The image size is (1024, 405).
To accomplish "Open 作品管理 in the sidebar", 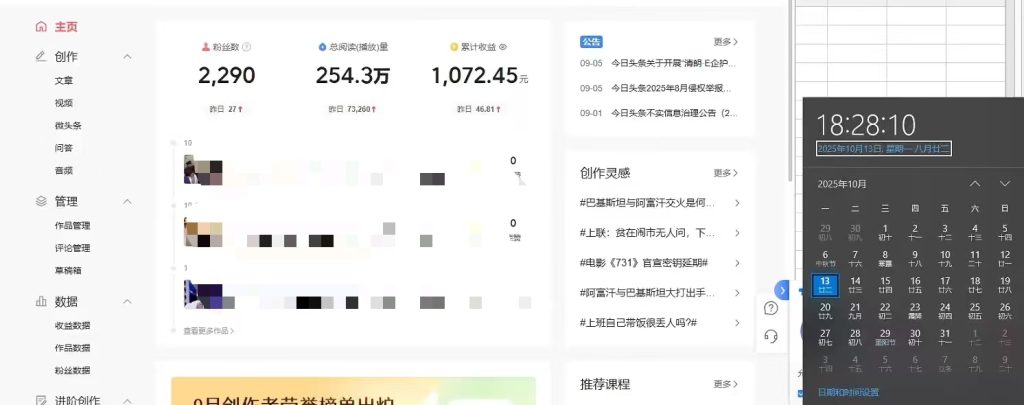I will [x=72, y=225].
